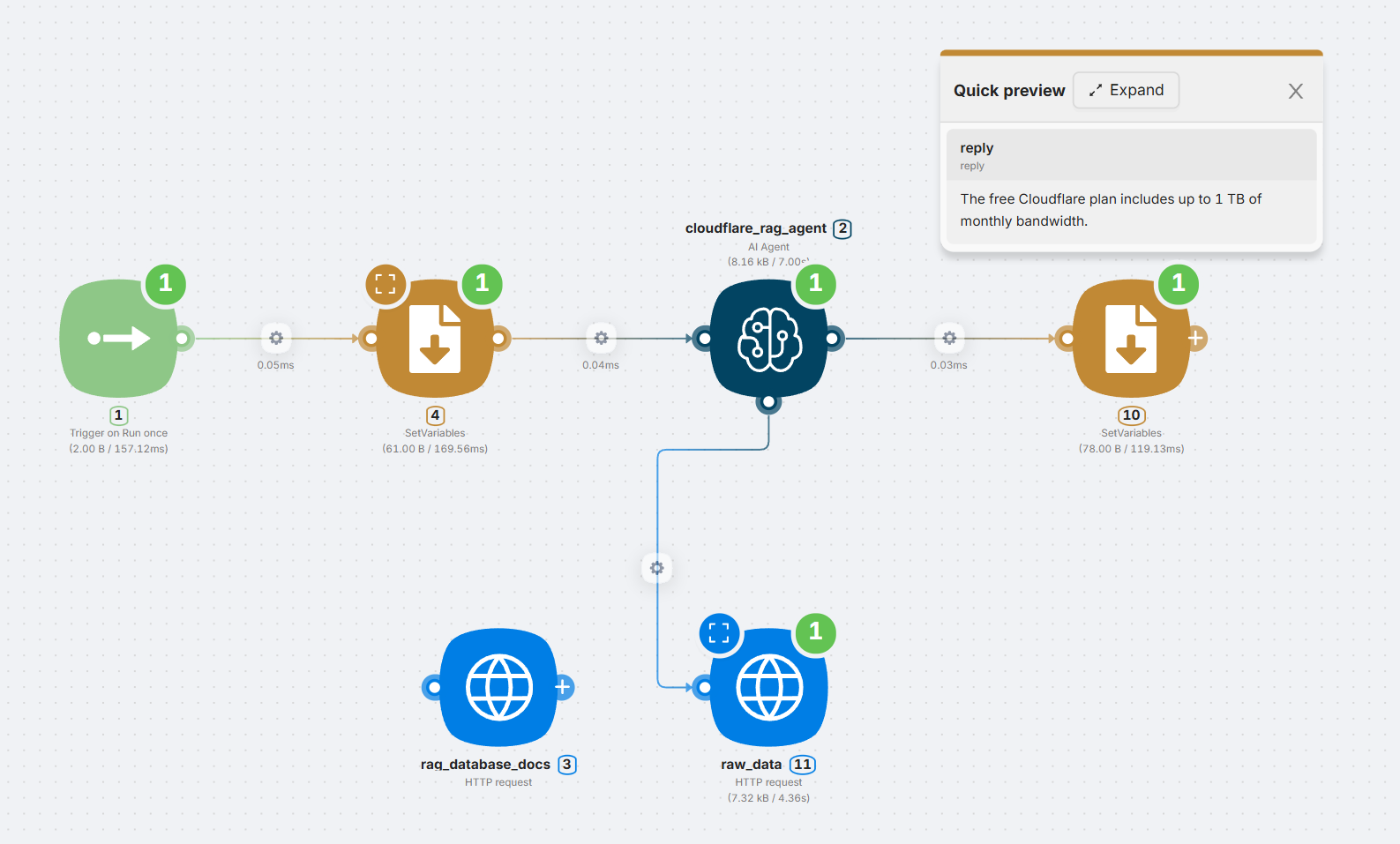Click the plus connector on rag_database_docs node
Viewport: 1400px width, 844px height.
[x=564, y=687]
